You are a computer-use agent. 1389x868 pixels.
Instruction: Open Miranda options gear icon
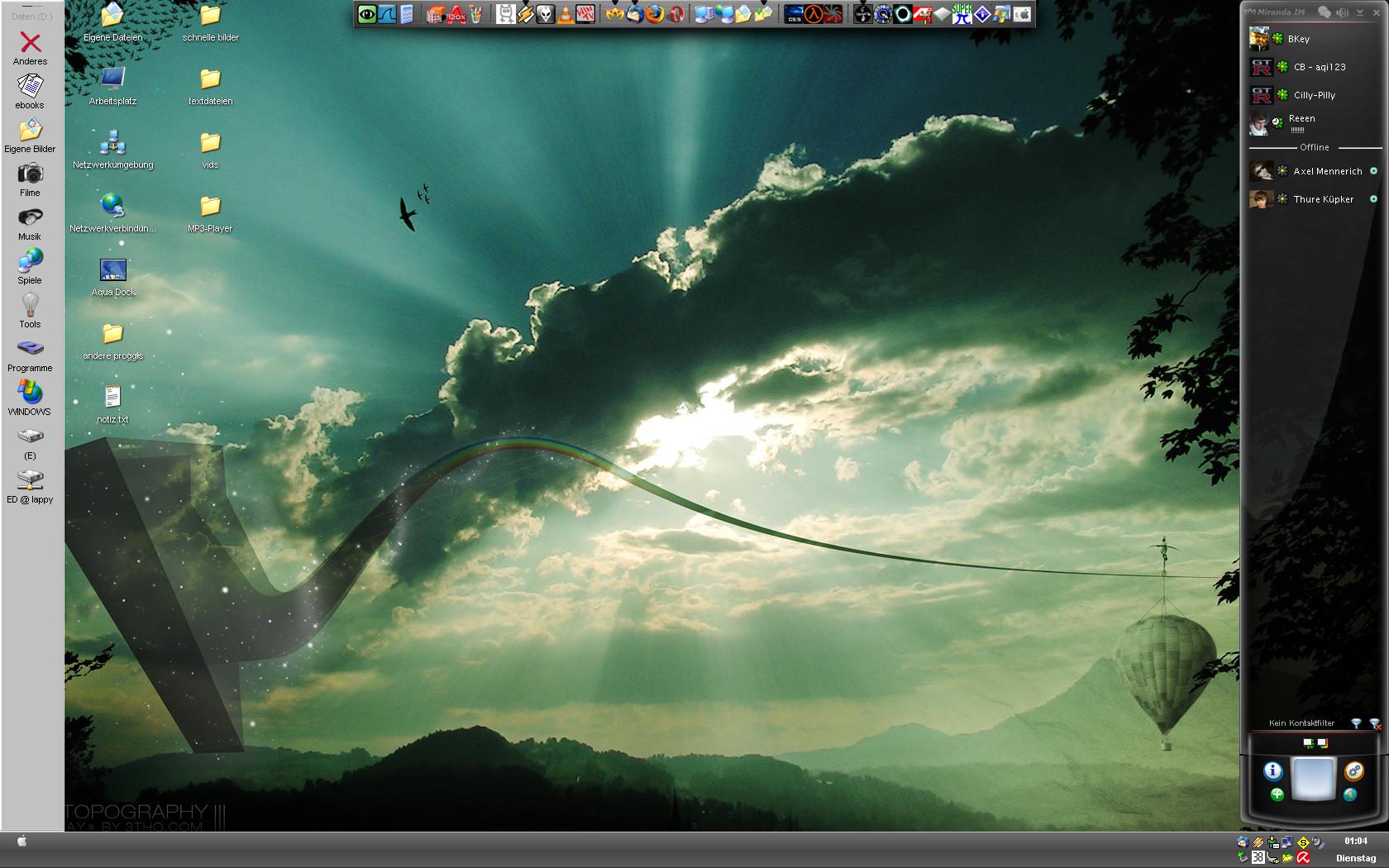click(x=1353, y=771)
